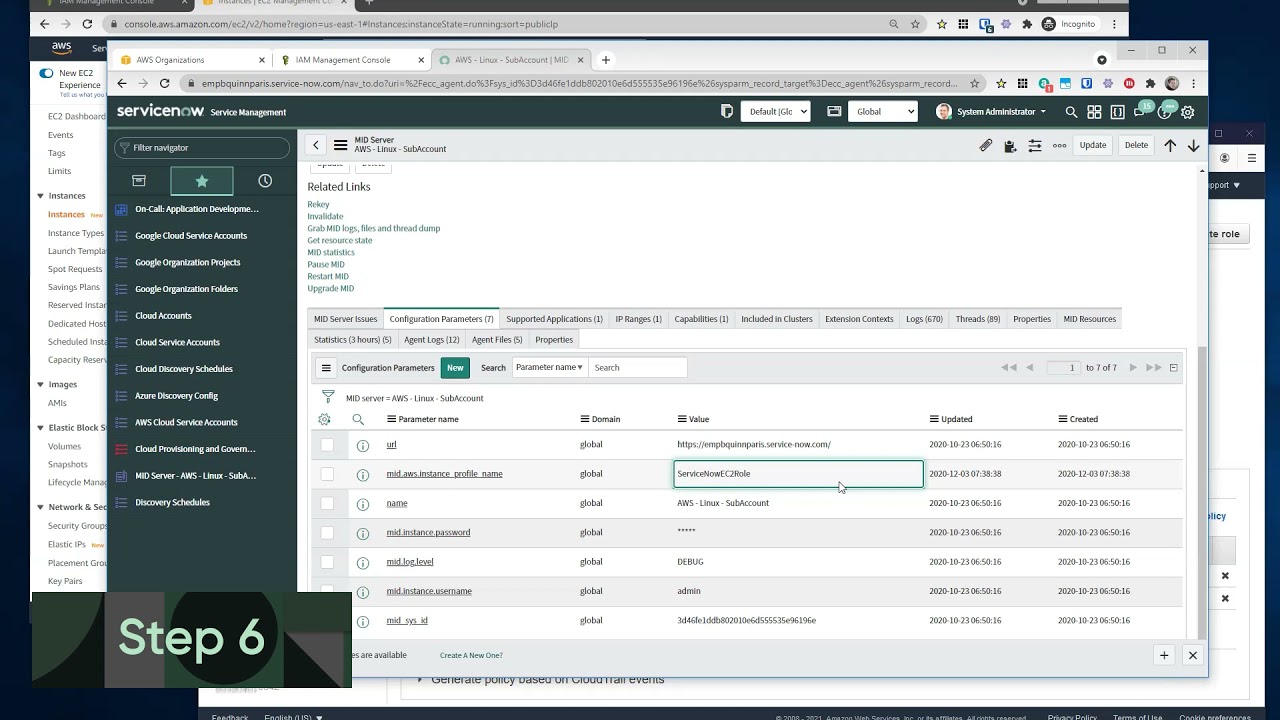Click the ServiceNowEC2Role value cell
This screenshot has height=720, width=1280.
(x=798, y=474)
